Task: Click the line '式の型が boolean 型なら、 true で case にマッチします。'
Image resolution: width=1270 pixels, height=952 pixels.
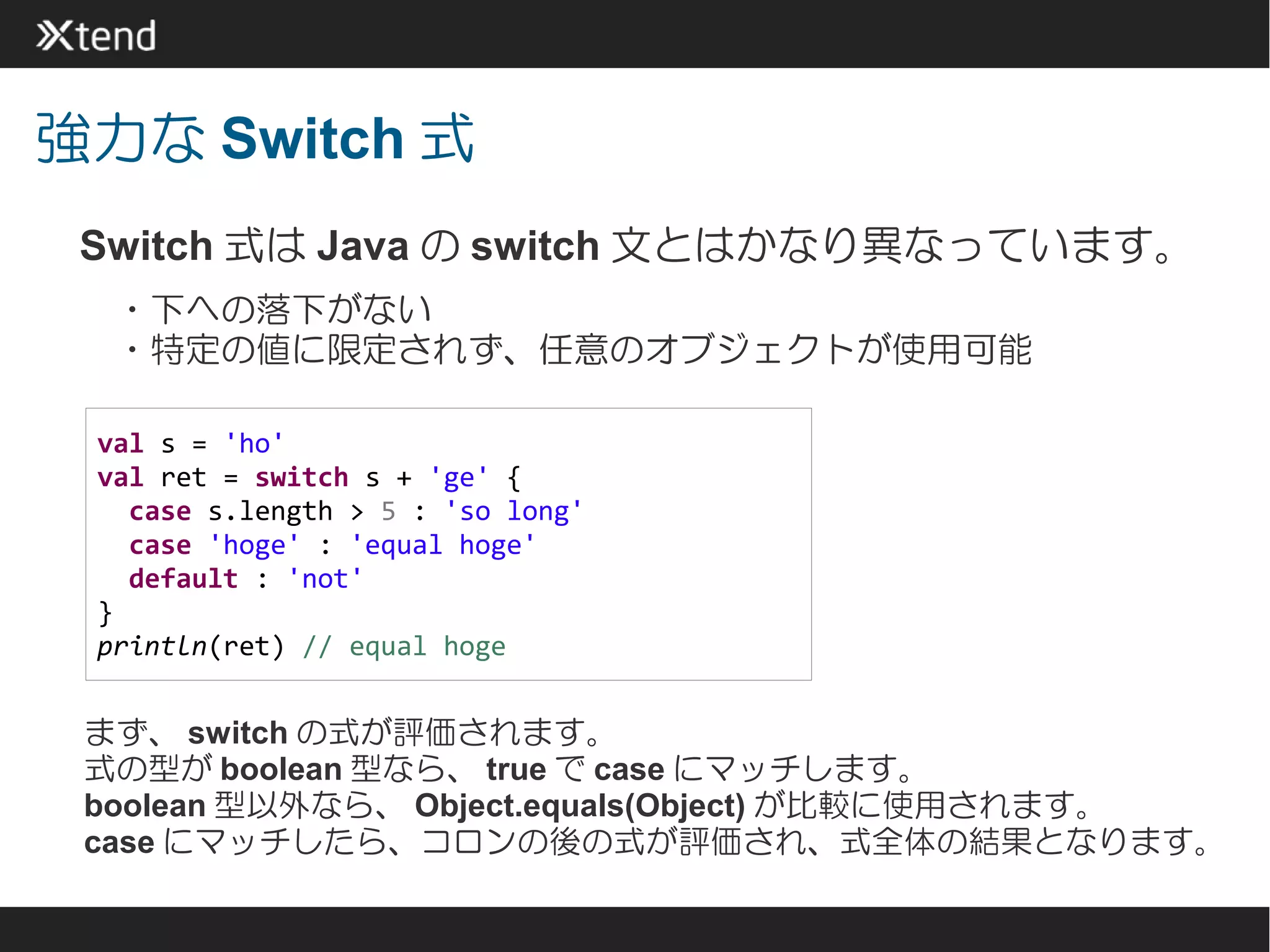Action: 499,769
